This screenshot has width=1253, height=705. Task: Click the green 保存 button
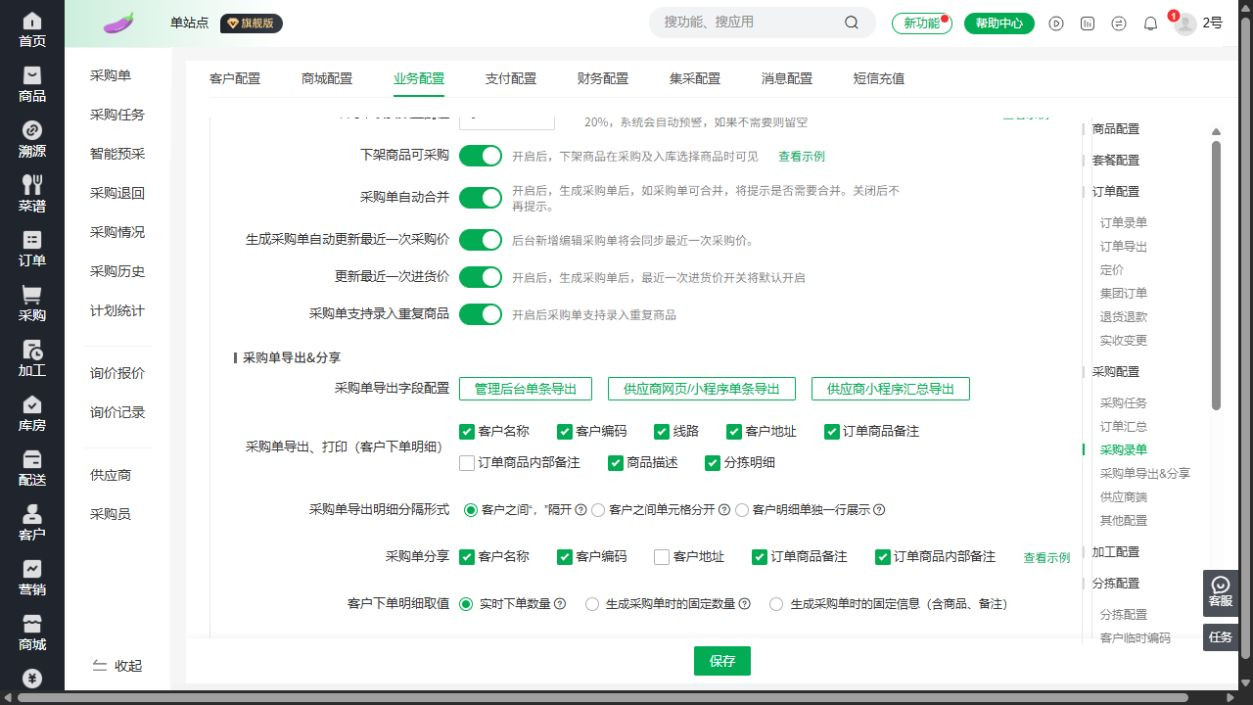pos(722,661)
